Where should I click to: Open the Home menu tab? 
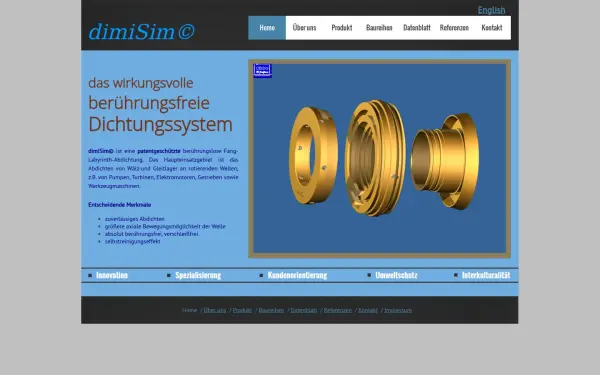coord(267,28)
